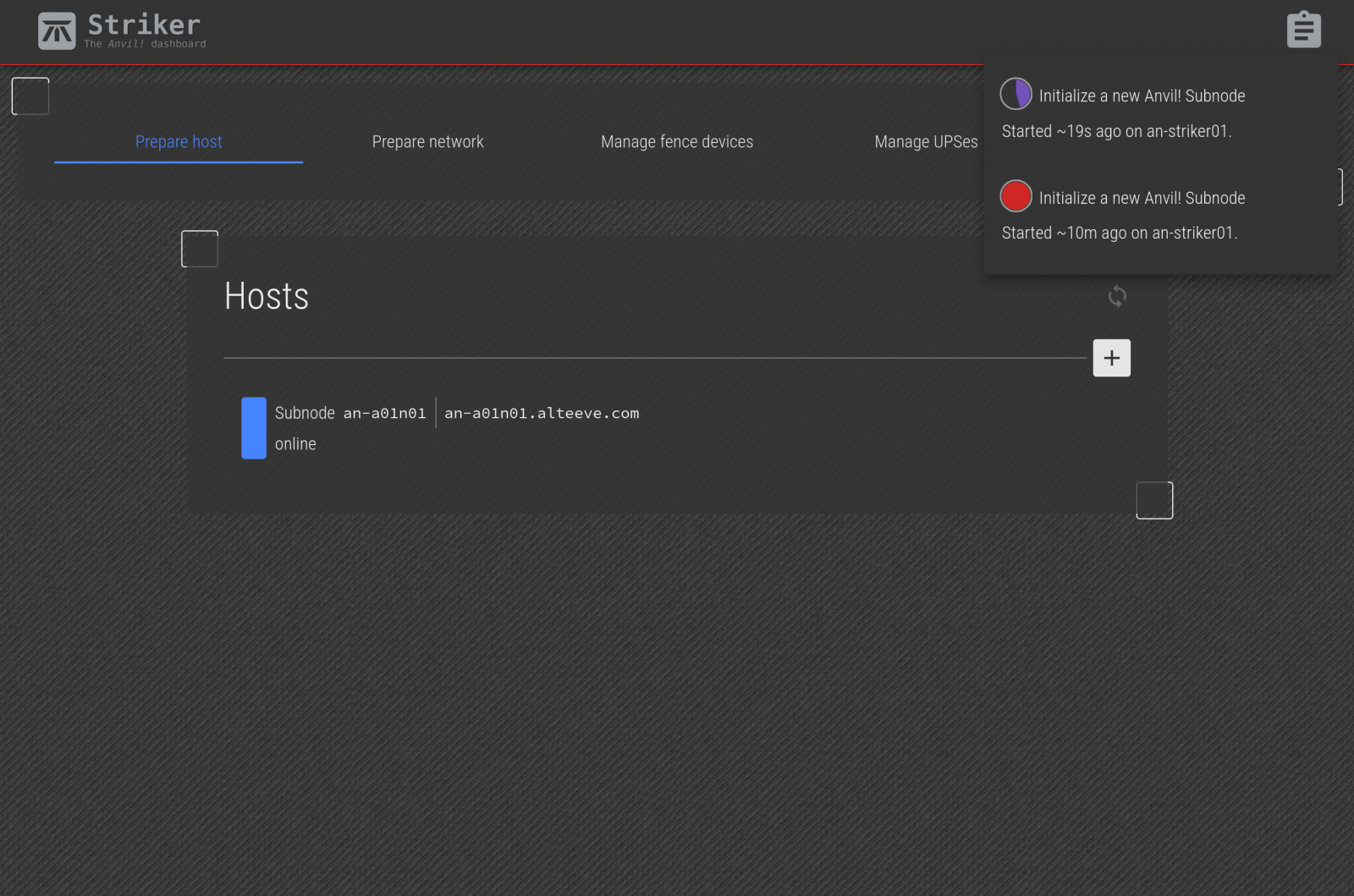
Task: Select the second Initialize a new Anvil! Subnode title
Action: [1142, 198]
